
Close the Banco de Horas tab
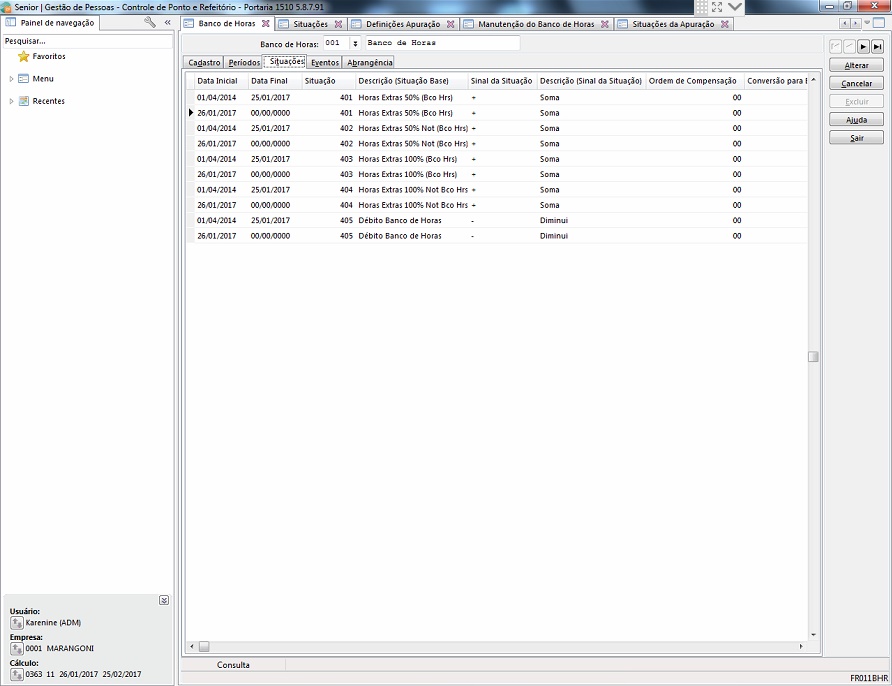click(x=265, y=24)
